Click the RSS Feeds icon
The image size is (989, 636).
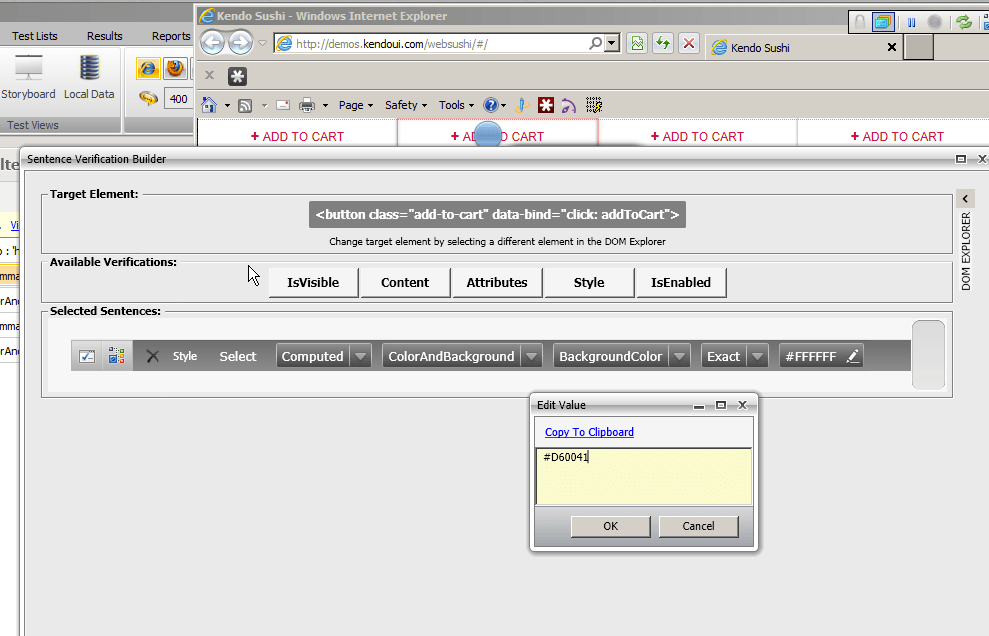tap(245, 105)
